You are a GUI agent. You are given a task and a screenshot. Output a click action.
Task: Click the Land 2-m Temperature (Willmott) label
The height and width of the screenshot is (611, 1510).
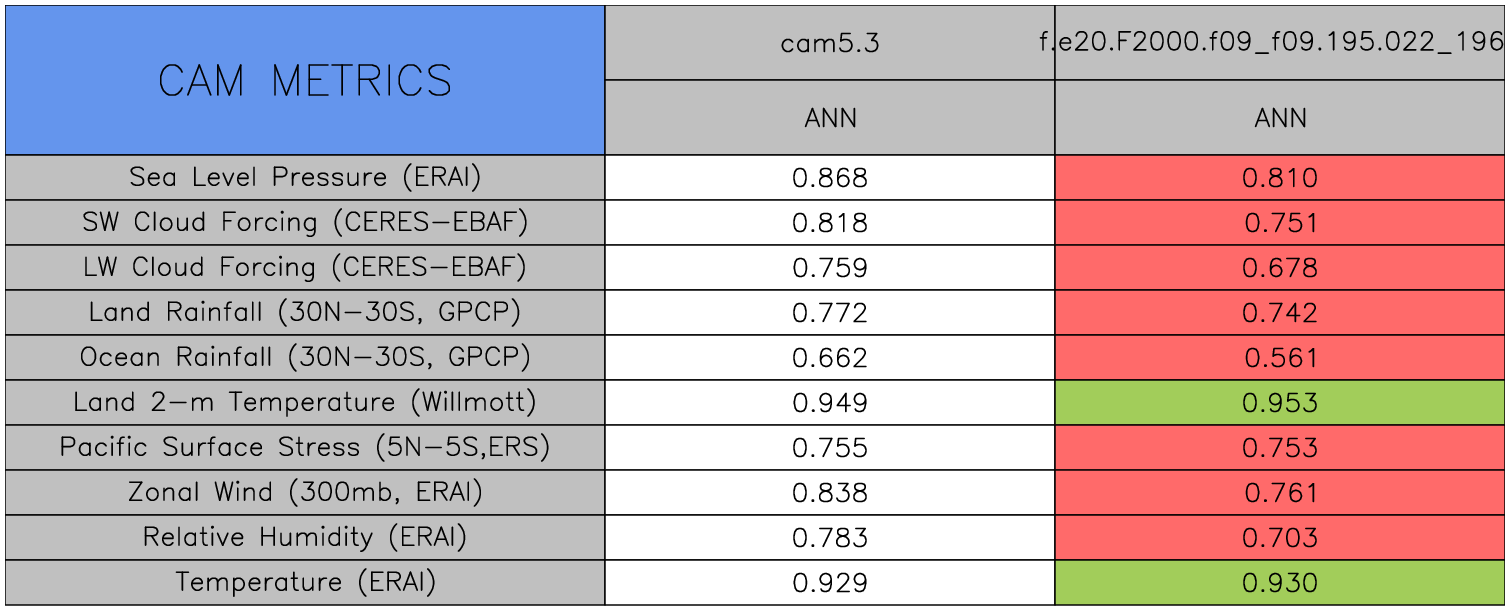(305, 403)
